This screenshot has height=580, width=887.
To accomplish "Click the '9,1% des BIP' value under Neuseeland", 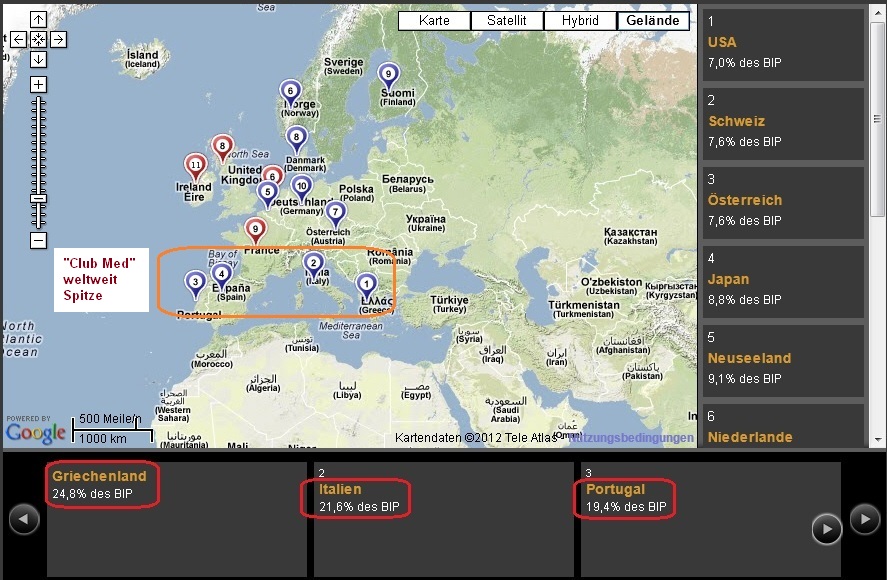I will coord(744,379).
